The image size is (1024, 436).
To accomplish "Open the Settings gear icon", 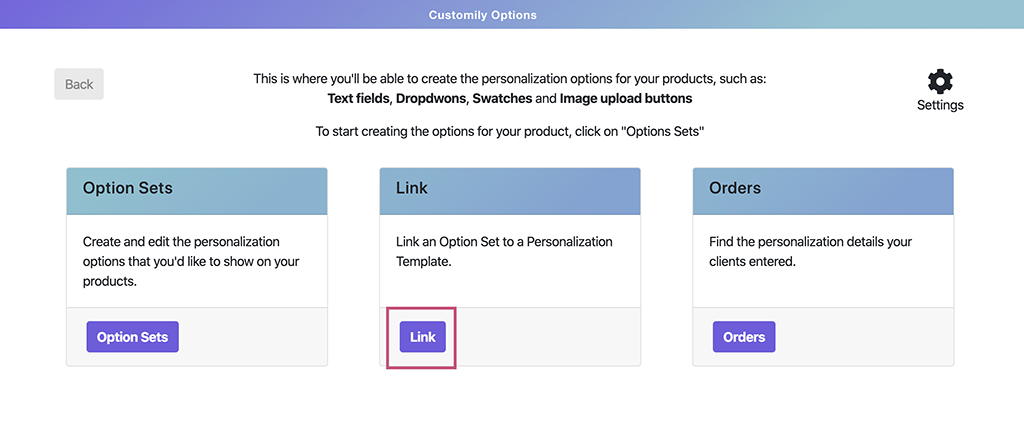I will 940,81.
